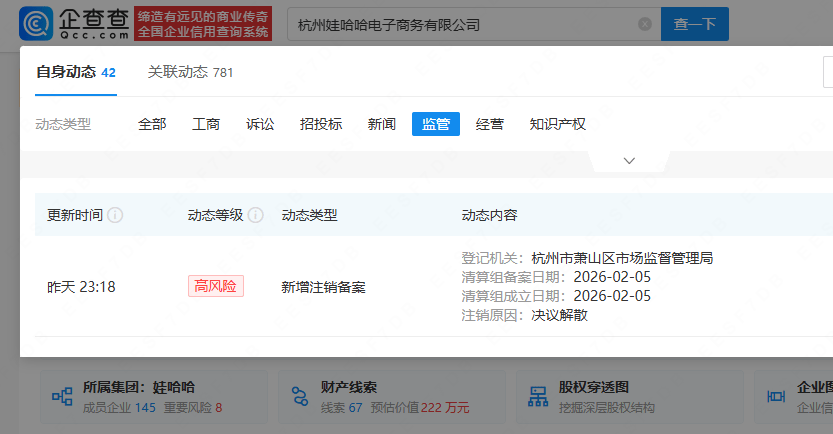Filter by 招投标 type
Screen dimensions: 833x434
[321, 124]
